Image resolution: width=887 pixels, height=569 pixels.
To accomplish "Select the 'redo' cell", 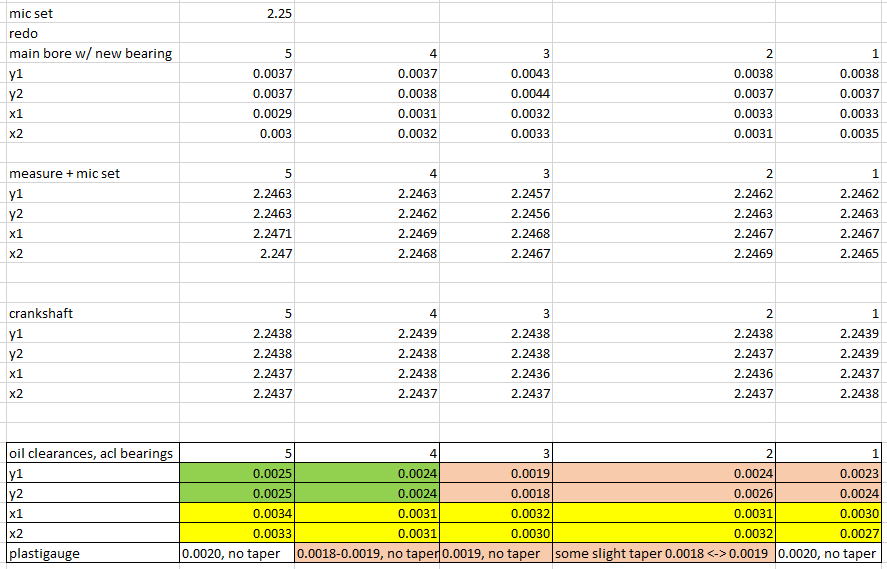I will (x=93, y=33).
